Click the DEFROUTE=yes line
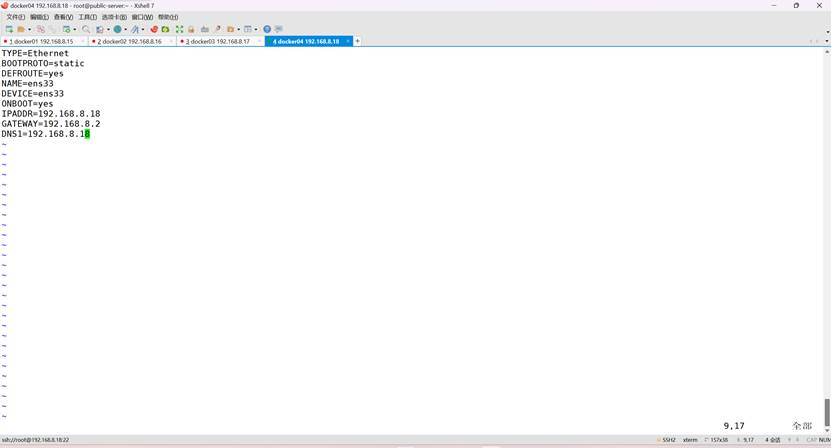The height and width of the screenshot is (448, 831). click(32, 73)
